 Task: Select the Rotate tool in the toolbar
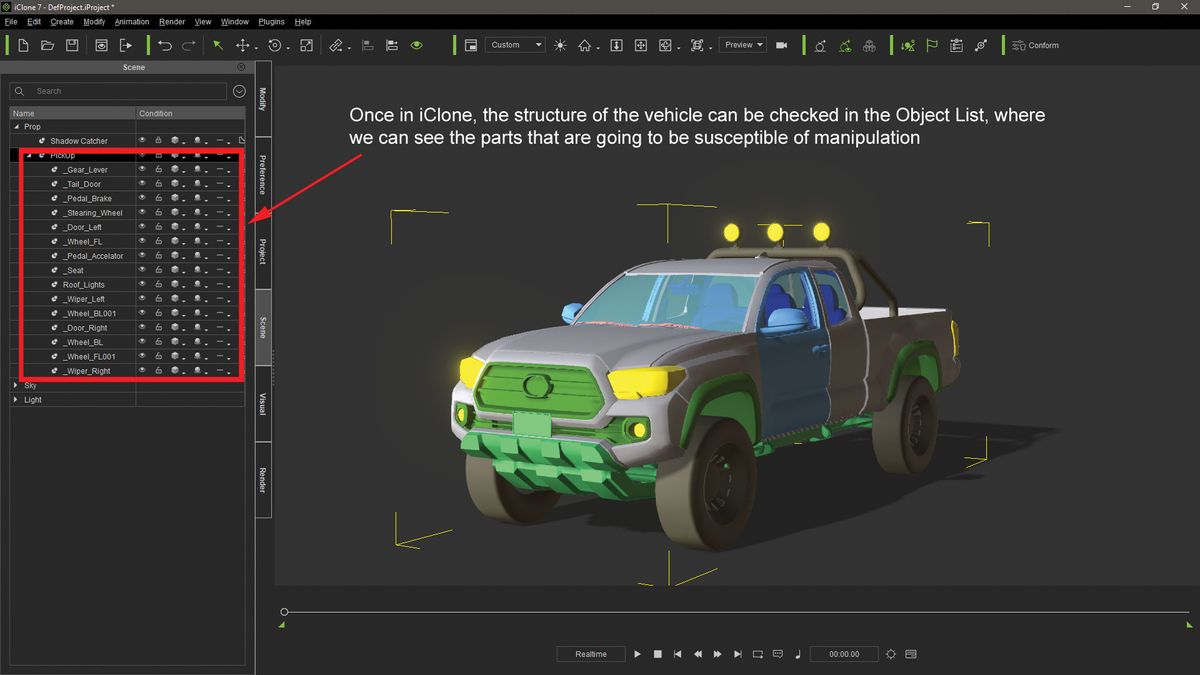click(x=276, y=45)
